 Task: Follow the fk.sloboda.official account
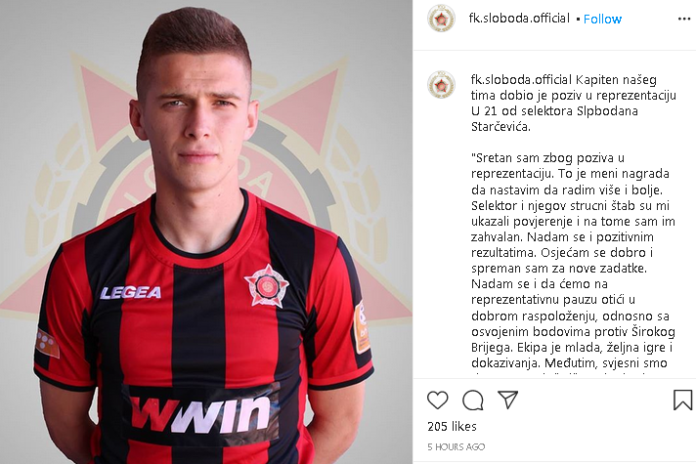click(602, 19)
